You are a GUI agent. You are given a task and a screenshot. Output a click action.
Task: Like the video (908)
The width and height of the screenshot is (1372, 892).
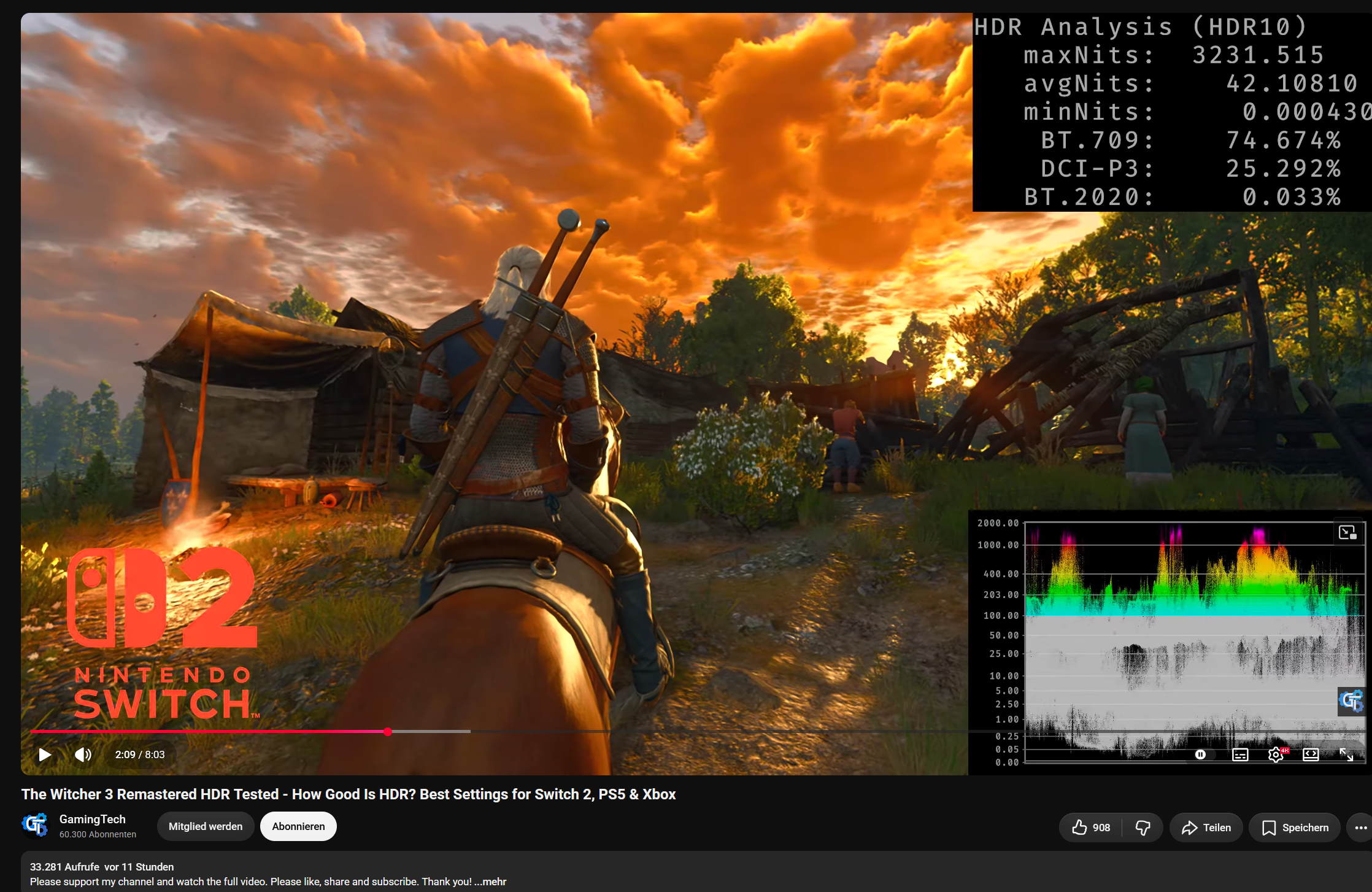1091,828
